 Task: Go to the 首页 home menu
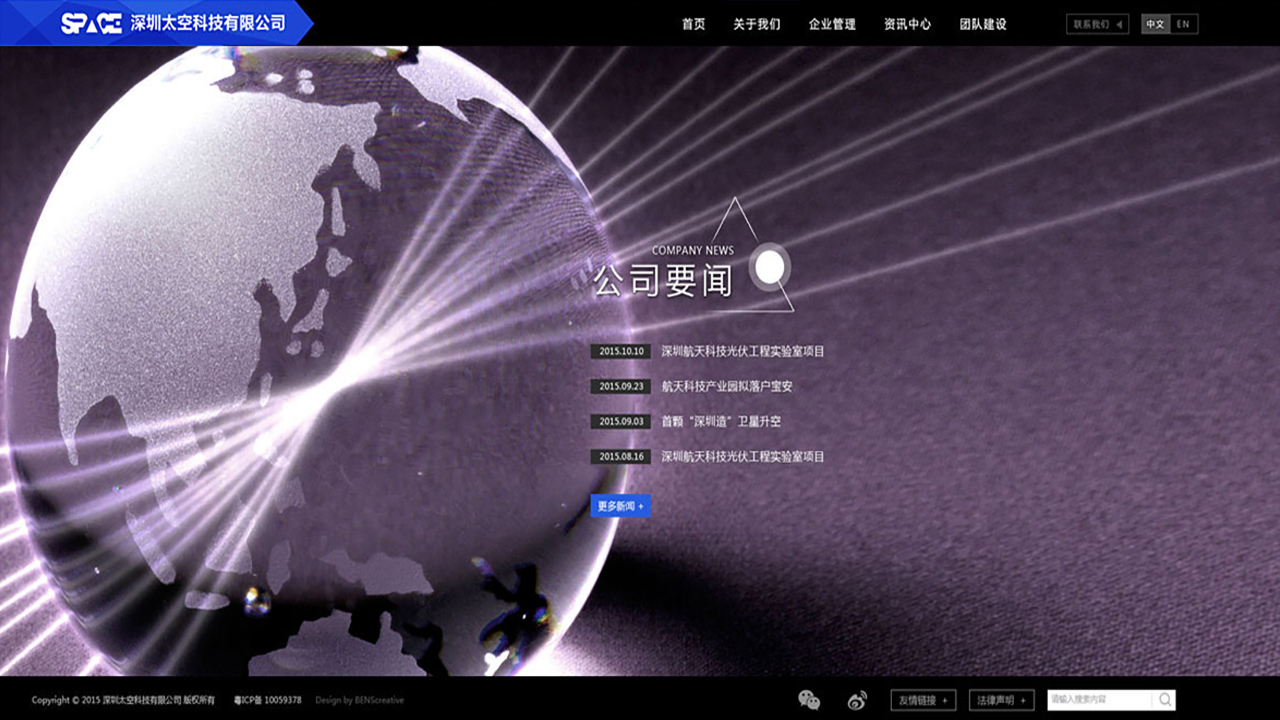[x=693, y=24]
